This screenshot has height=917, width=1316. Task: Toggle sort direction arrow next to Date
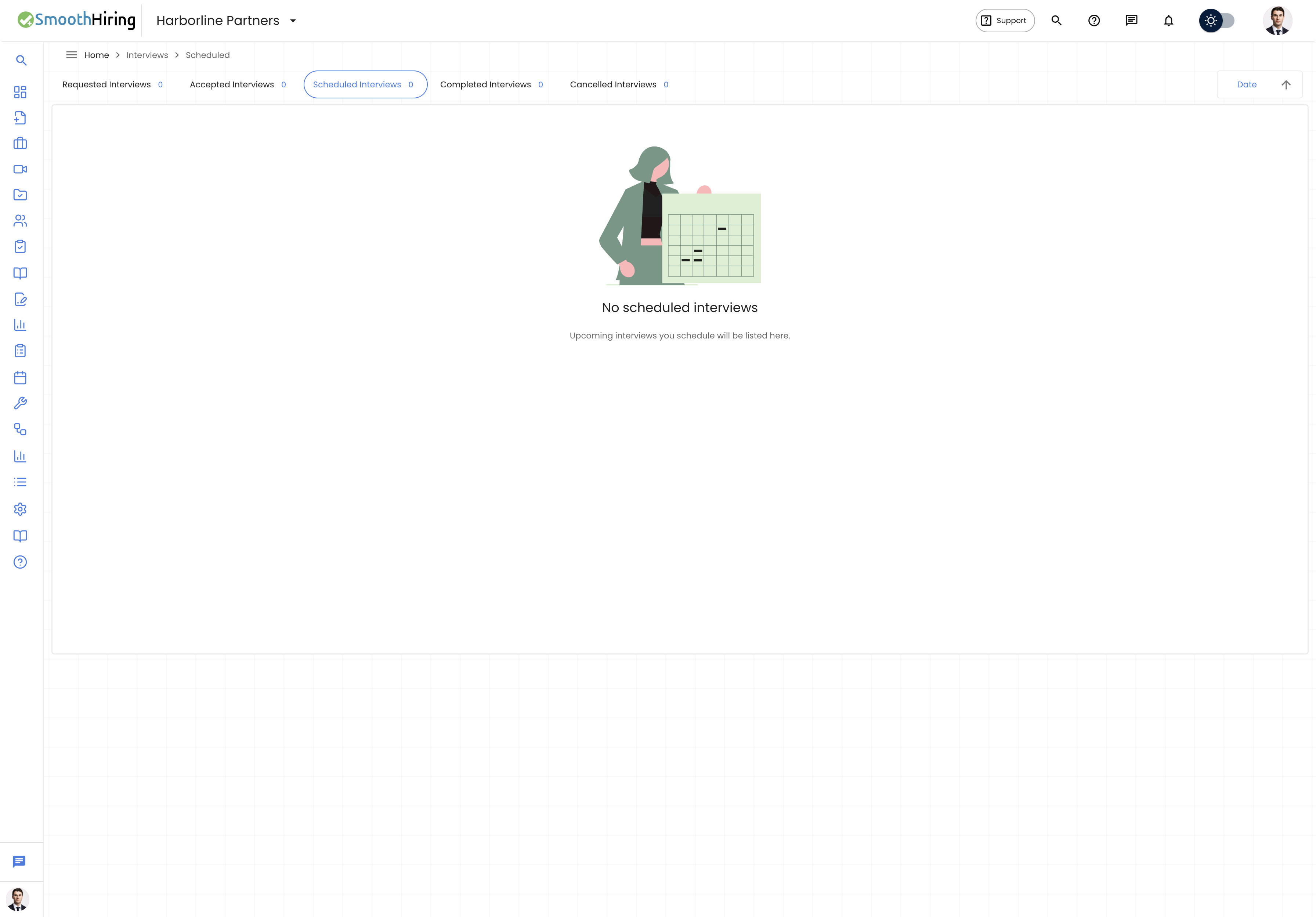pos(1286,85)
